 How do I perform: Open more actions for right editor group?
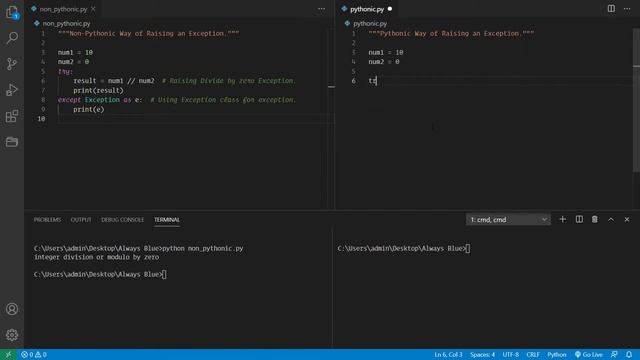pos(627,9)
